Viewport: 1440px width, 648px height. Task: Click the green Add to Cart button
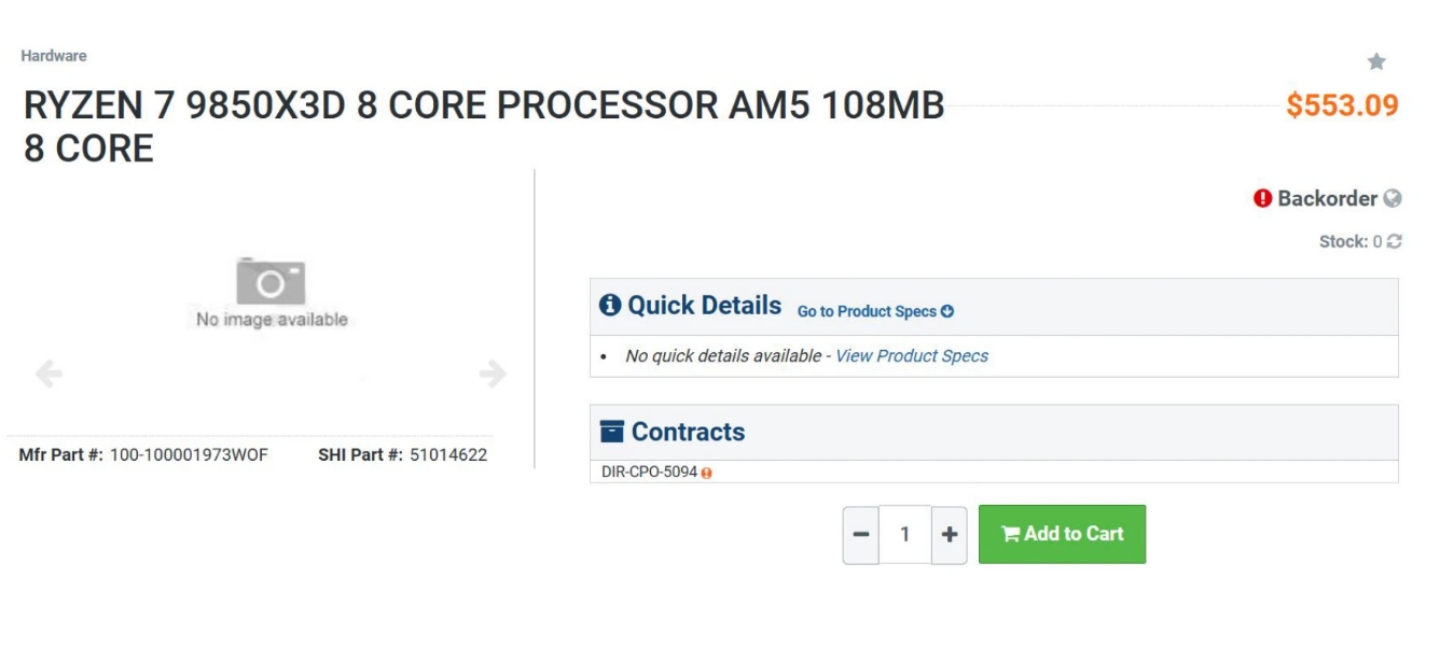point(1062,533)
